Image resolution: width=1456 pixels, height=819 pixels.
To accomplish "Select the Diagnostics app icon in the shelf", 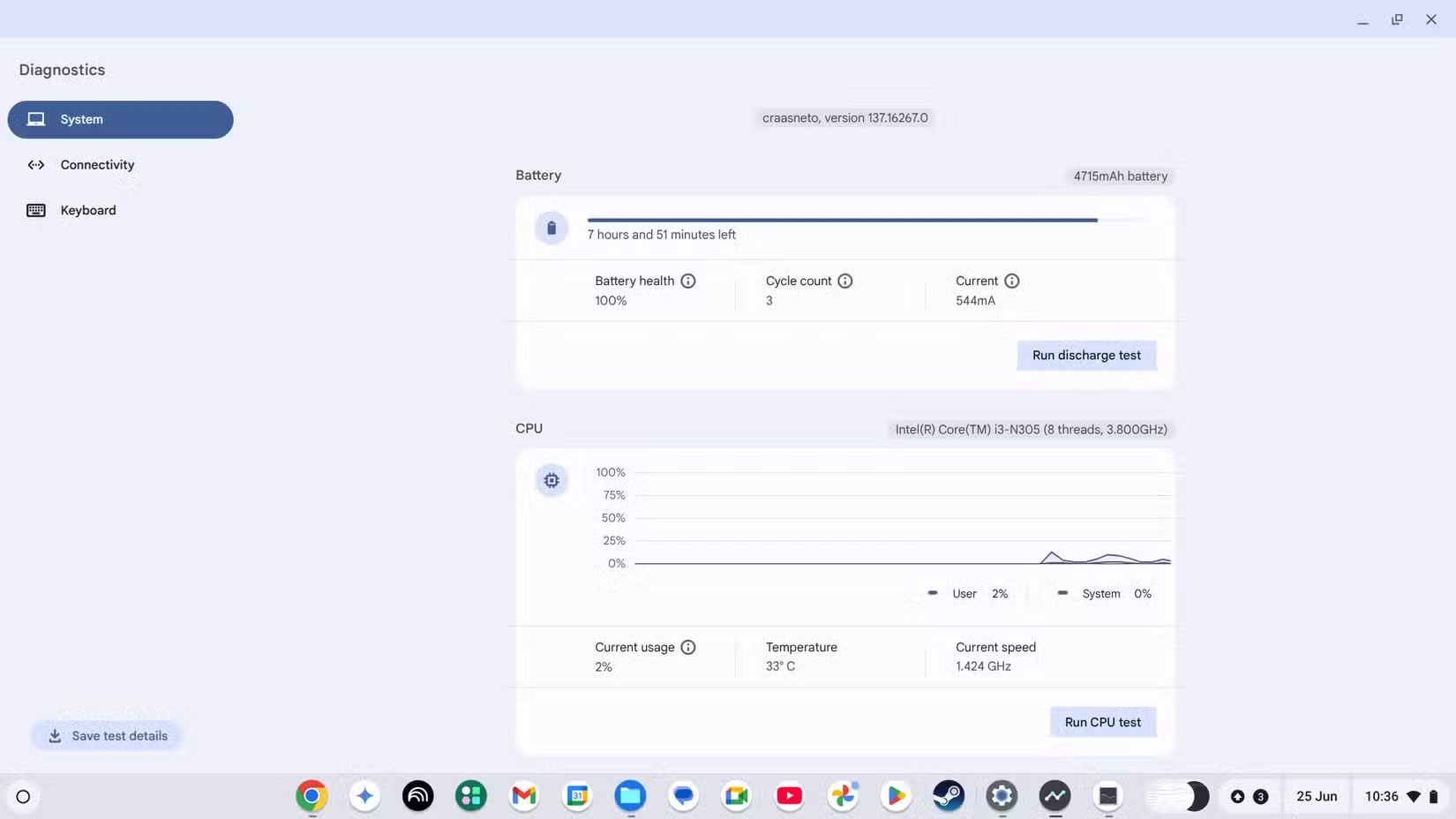I will point(1054,796).
